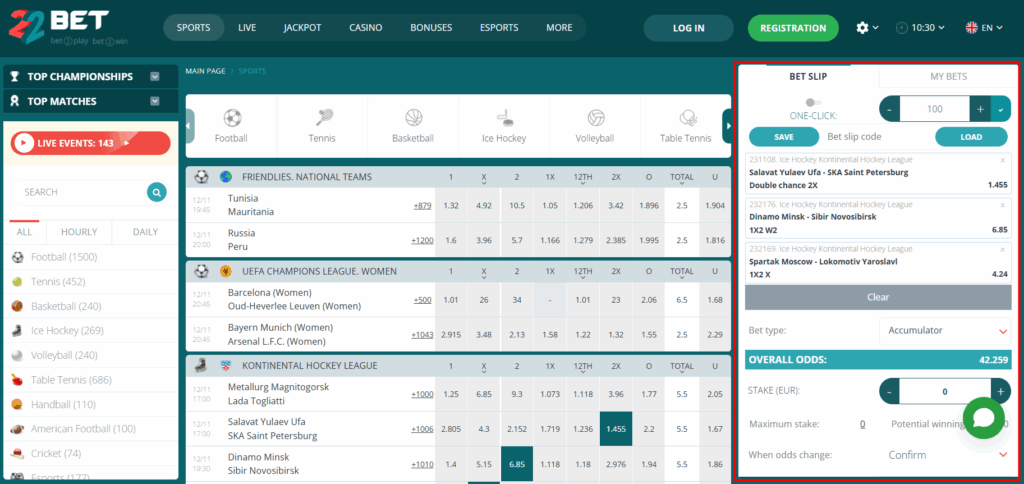The image size is (1024, 484).
Task: Click Maximum stake value 0
Action: point(862,424)
